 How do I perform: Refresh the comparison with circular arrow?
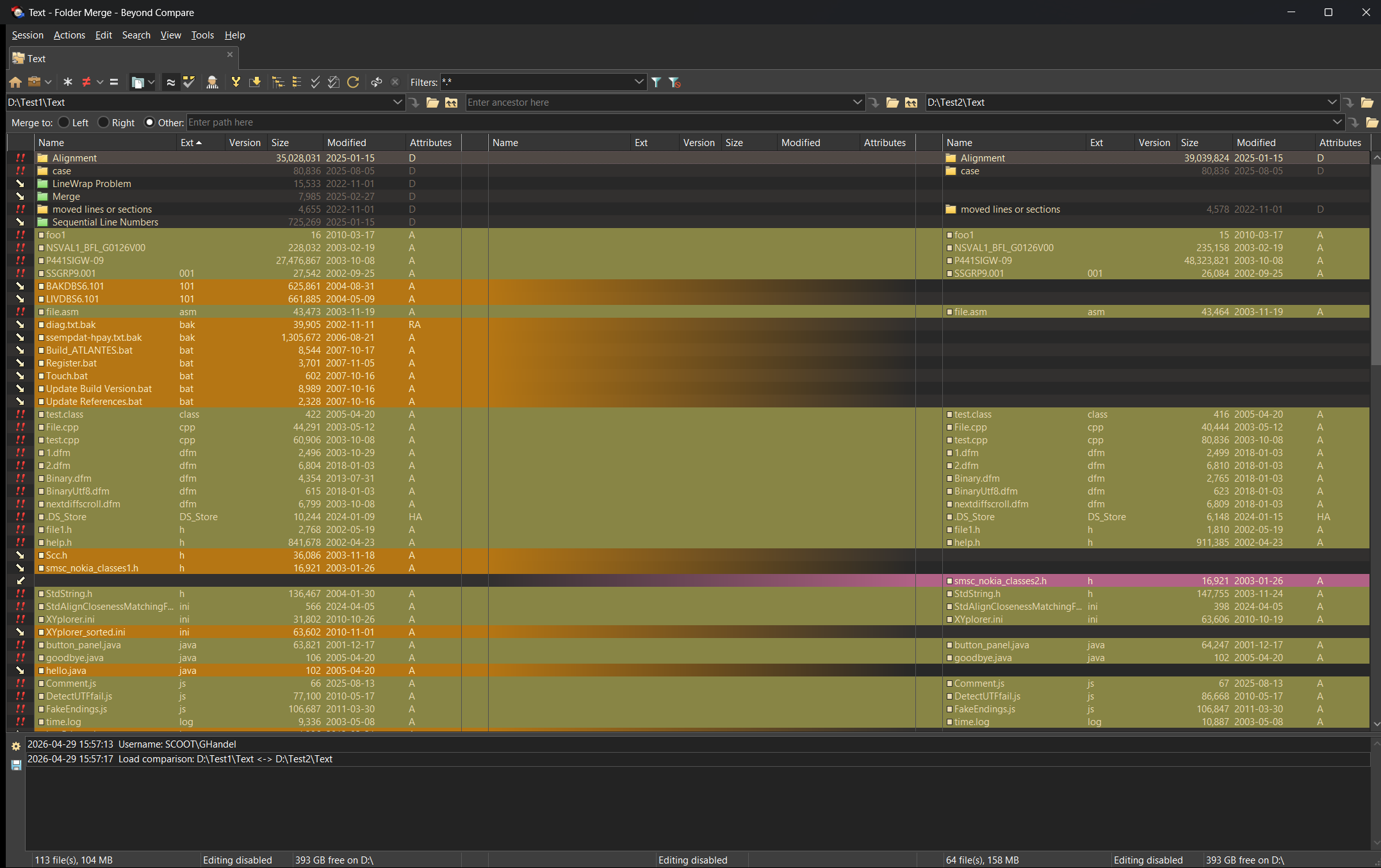353,82
